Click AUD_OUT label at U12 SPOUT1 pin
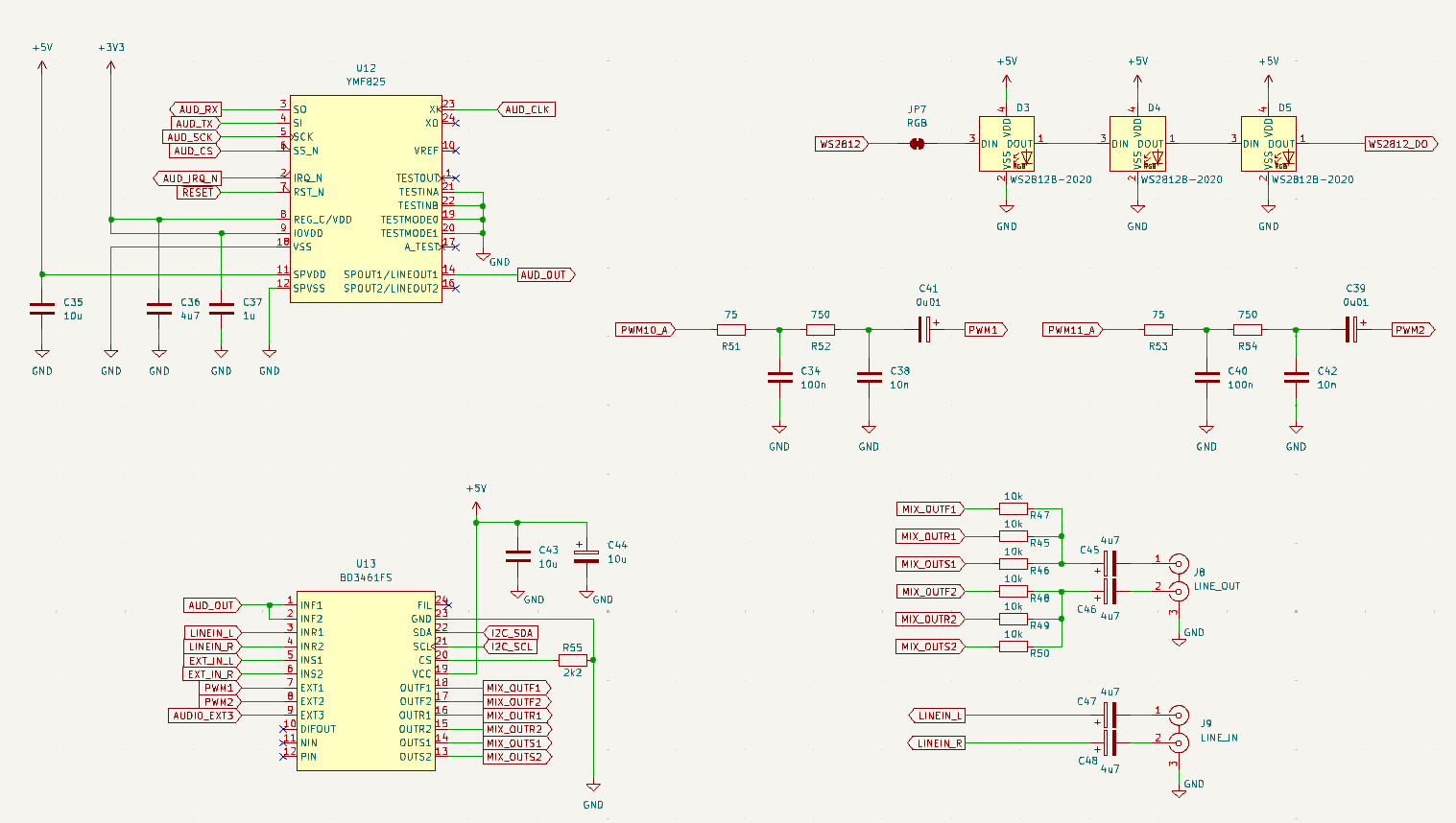Image resolution: width=1456 pixels, height=823 pixels. coord(546,275)
